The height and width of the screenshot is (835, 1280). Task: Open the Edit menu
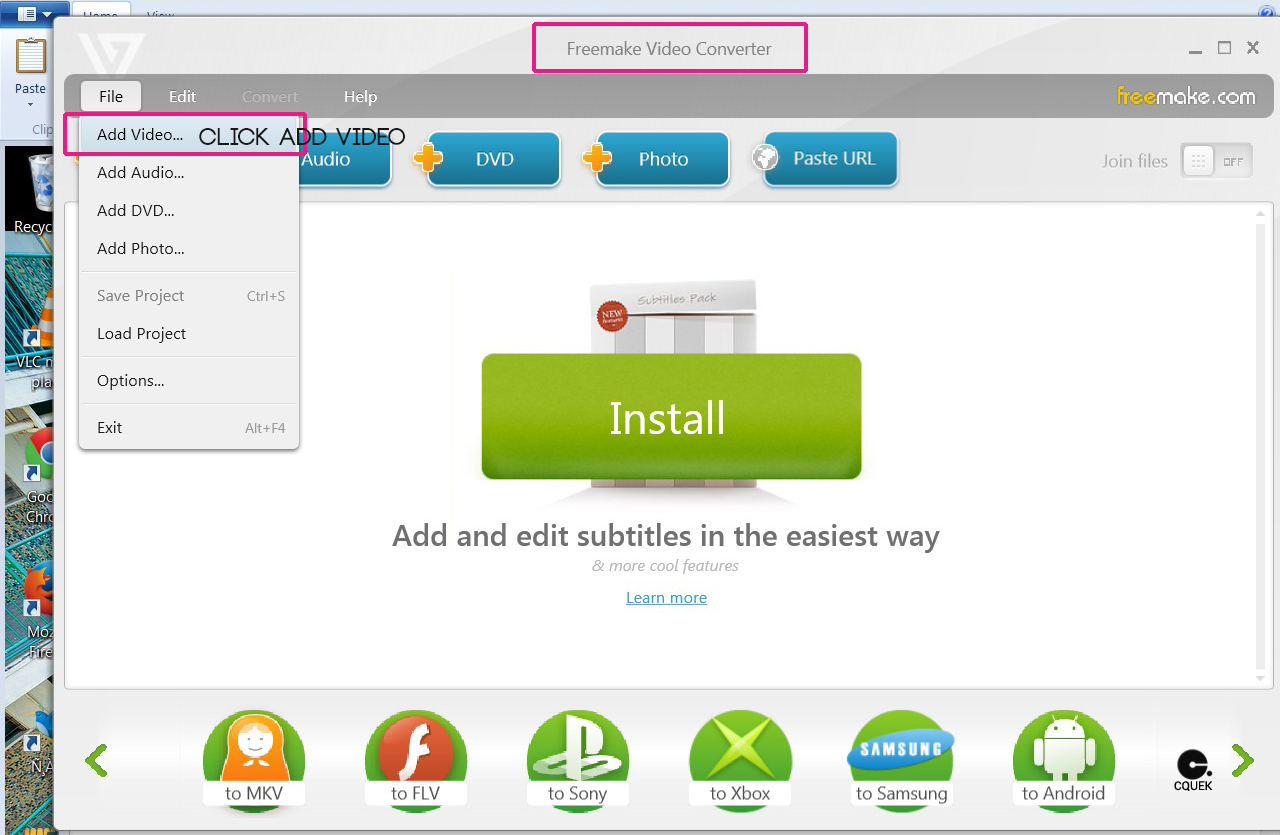click(x=182, y=96)
